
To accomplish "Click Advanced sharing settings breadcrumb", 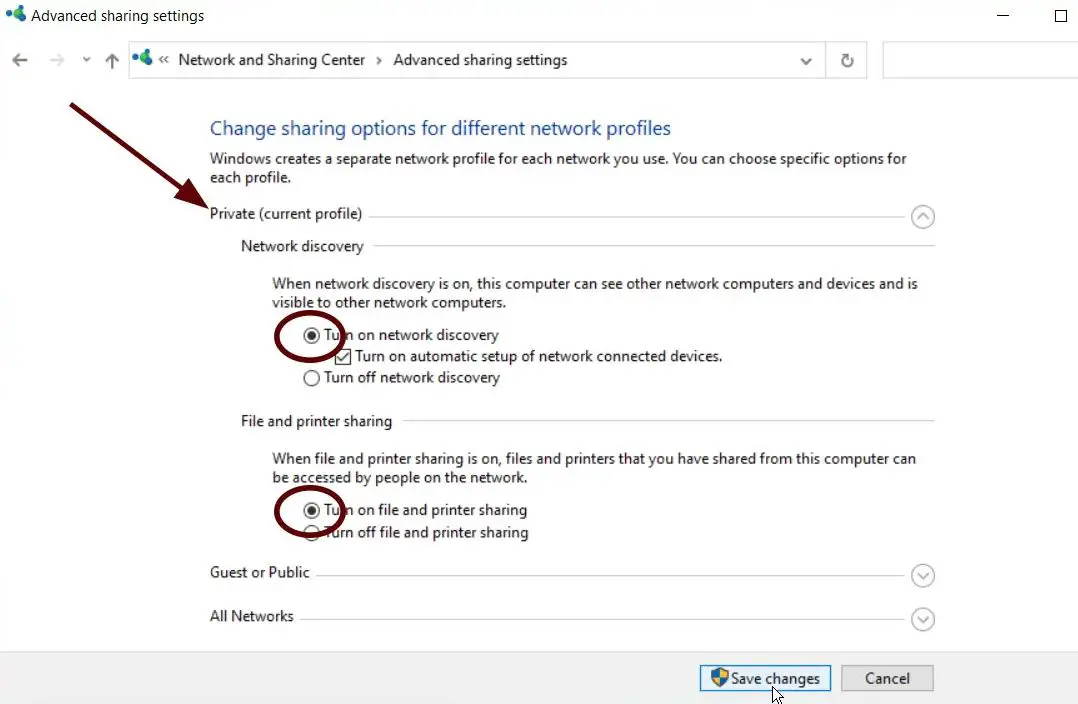I will point(480,60).
